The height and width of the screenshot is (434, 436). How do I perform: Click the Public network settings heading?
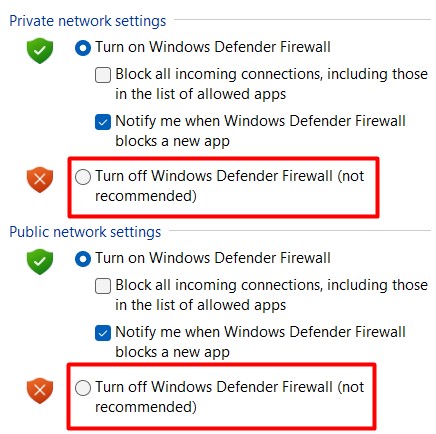(85, 232)
